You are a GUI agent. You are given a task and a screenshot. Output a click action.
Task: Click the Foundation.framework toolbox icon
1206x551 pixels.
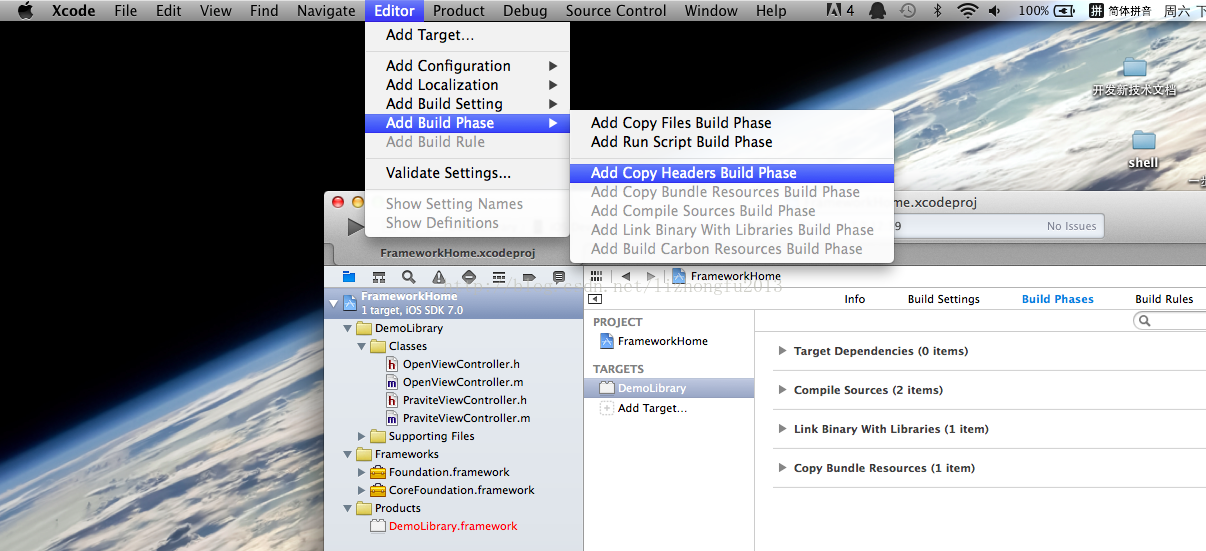point(378,472)
